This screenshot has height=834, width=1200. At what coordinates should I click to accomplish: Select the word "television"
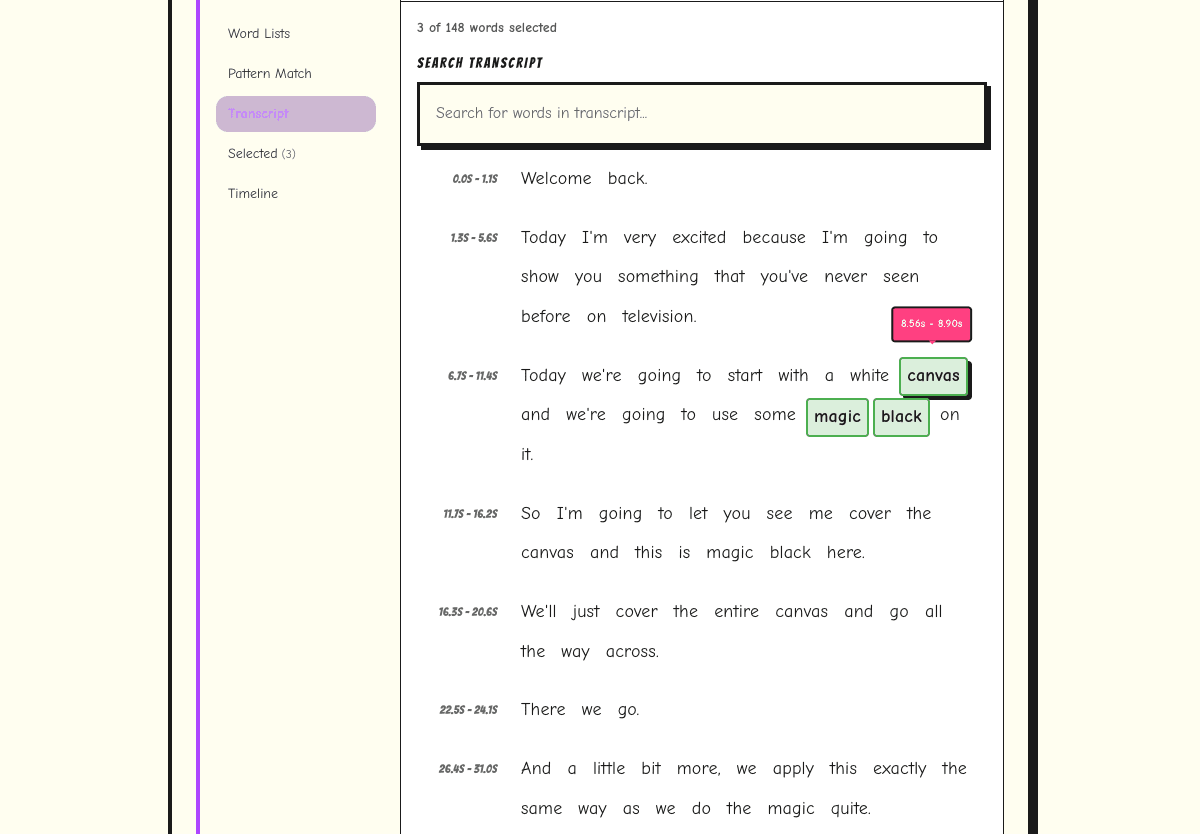(657, 316)
